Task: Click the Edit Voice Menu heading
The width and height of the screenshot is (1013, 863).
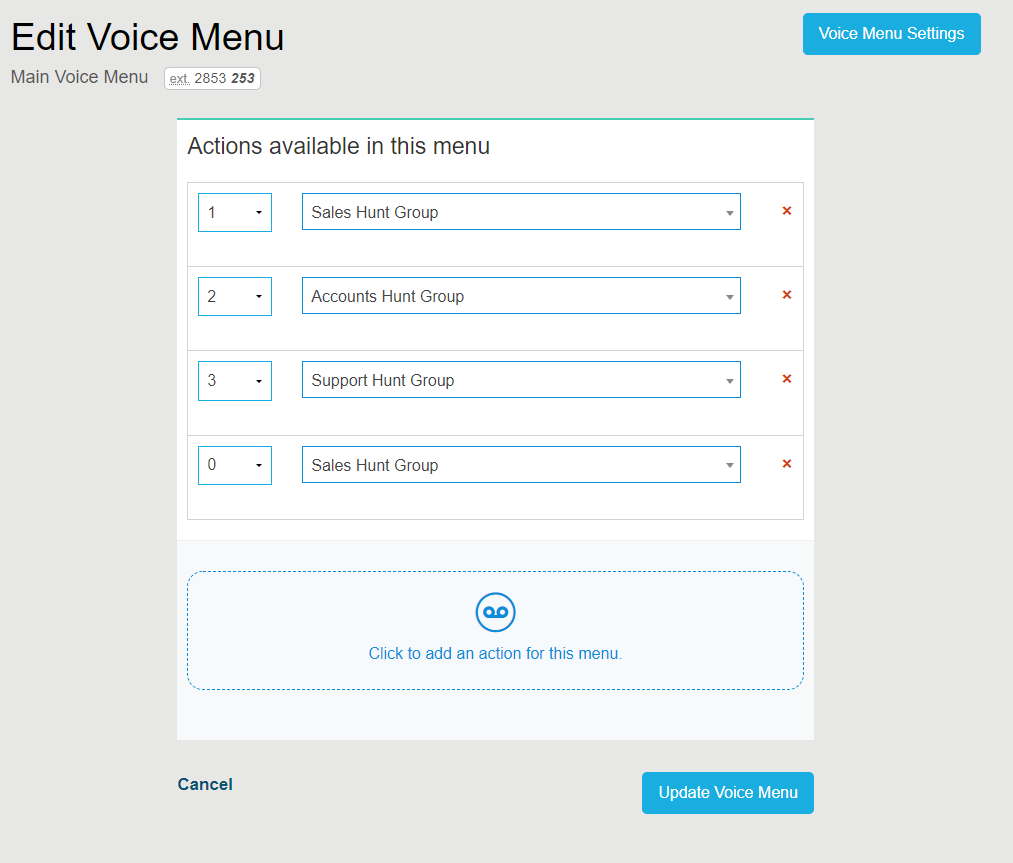Action: click(x=146, y=36)
